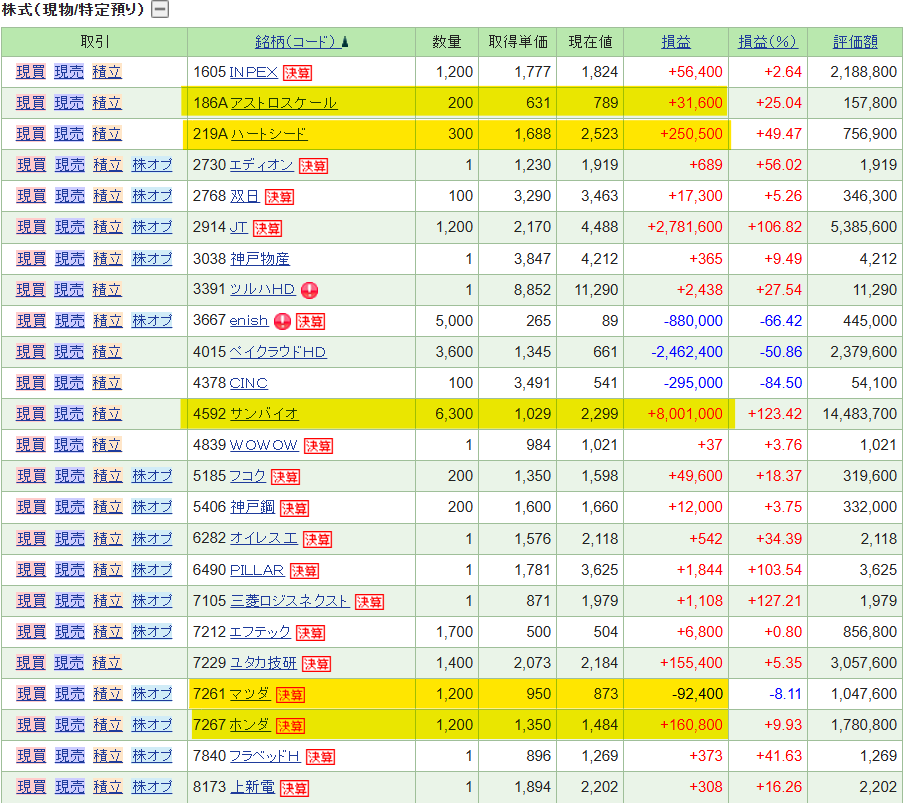Click 現売 for the マツダ row
The height and width of the screenshot is (803, 903).
70,694
